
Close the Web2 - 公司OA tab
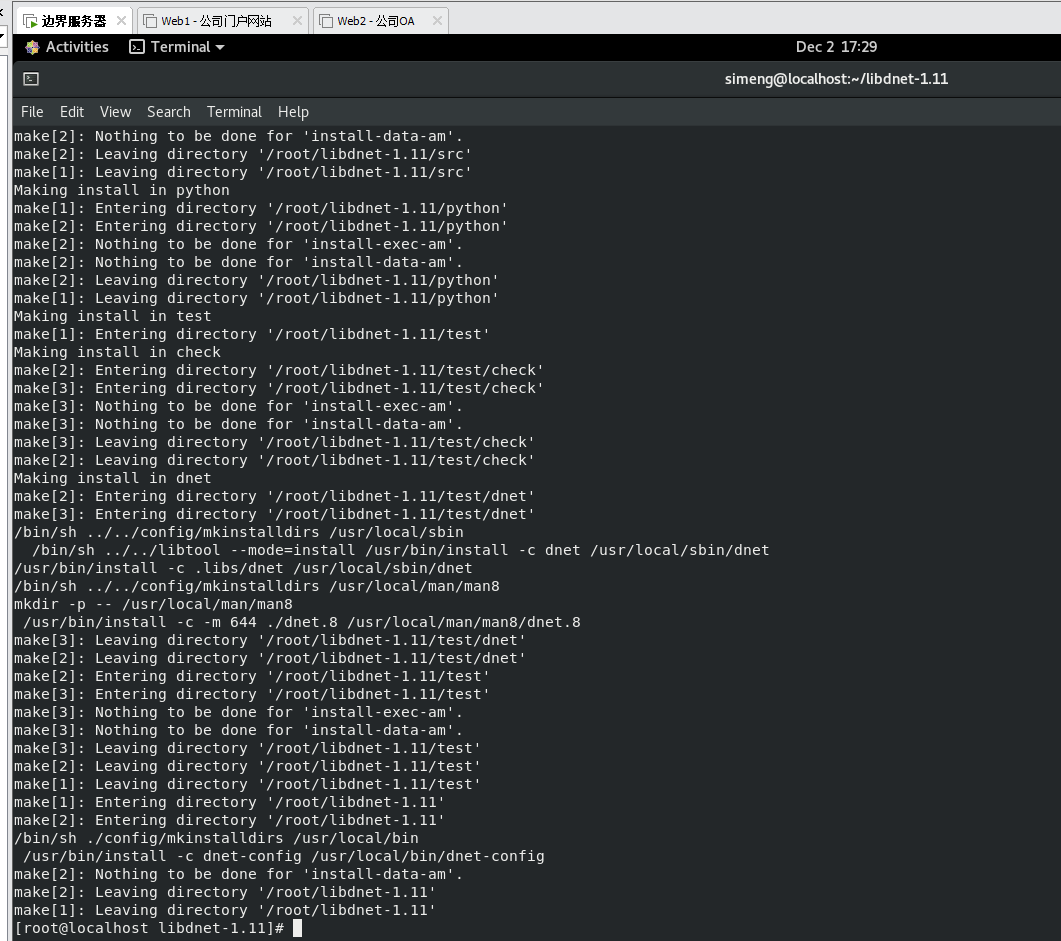click(435, 21)
